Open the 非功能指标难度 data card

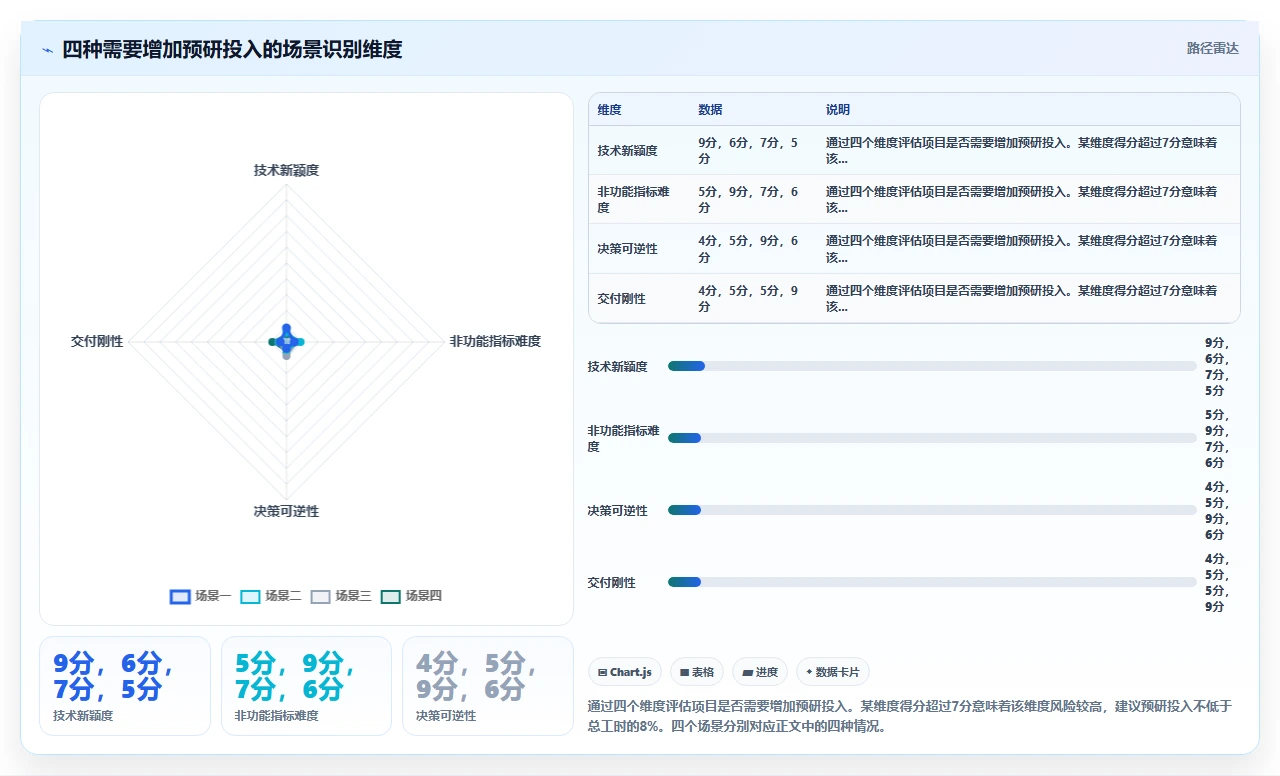[x=306, y=686]
